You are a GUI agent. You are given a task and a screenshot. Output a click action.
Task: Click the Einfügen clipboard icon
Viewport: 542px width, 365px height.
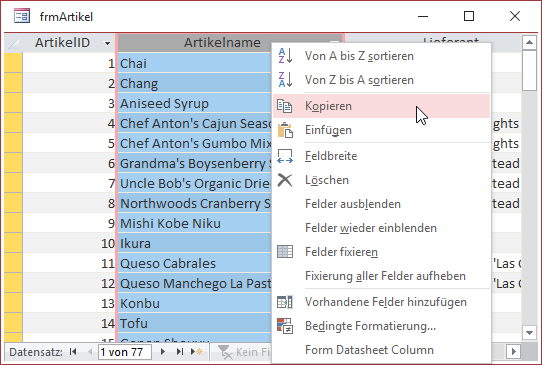[x=286, y=130]
